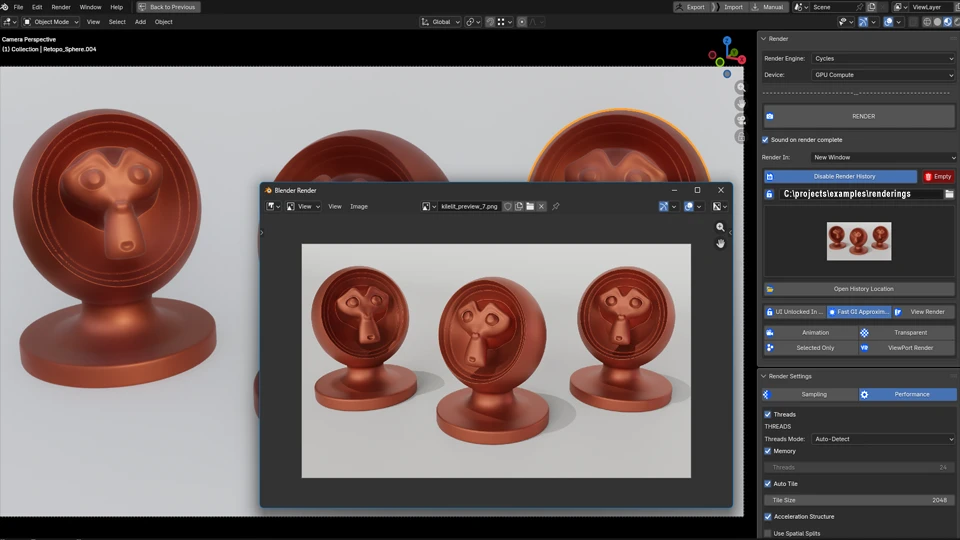Viewport: 960px width, 540px height.
Task: Open the View mode dropdown in Blender Render window
Action: click(304, 206)
